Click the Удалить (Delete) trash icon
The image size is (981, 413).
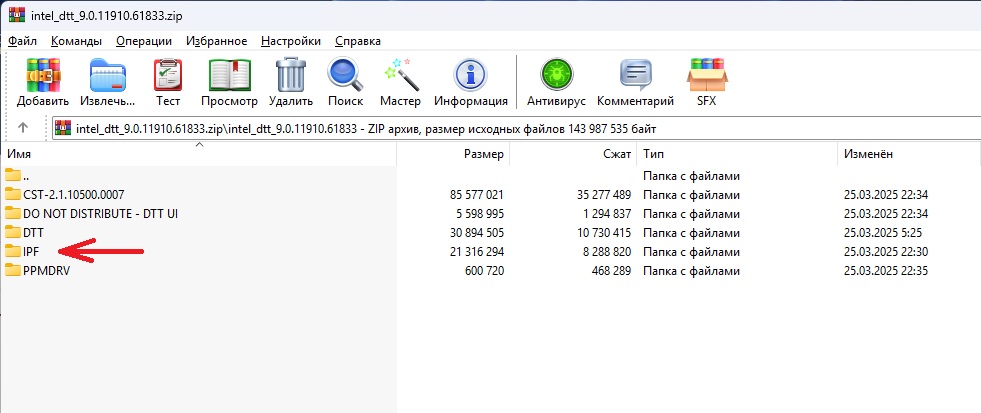tap(290, 82)
